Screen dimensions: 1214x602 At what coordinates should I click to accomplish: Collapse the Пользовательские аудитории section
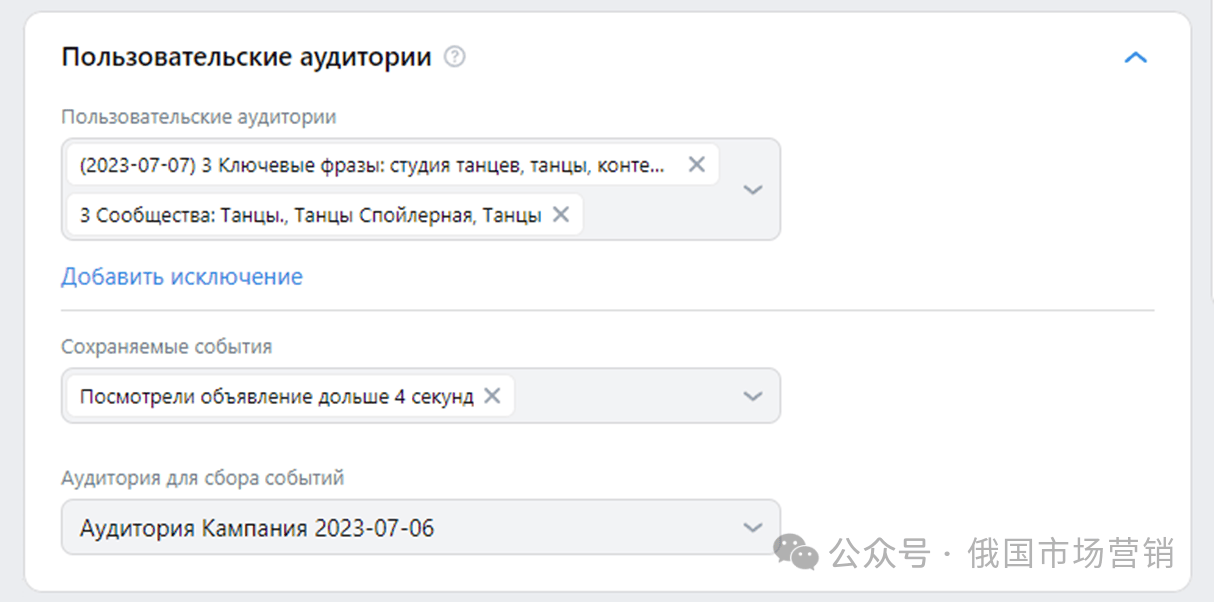[1135, 58]
